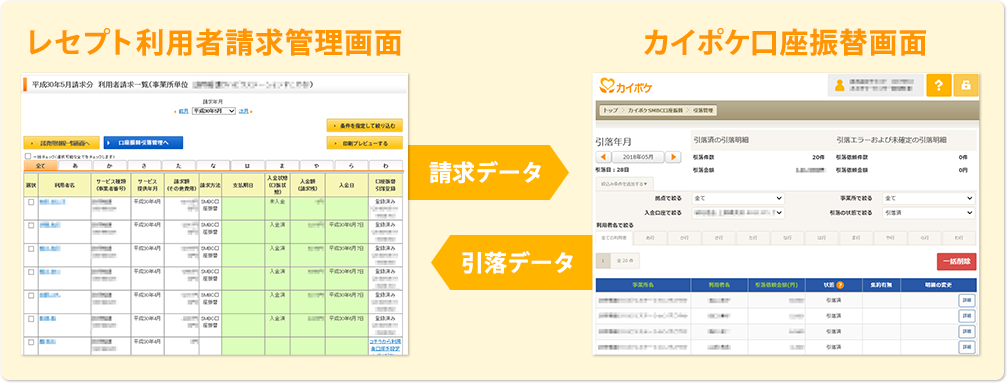Click the blue 口座振替引落管理へ button
The width and height of the screenshot is (1008, 384).
click(143, 143)
